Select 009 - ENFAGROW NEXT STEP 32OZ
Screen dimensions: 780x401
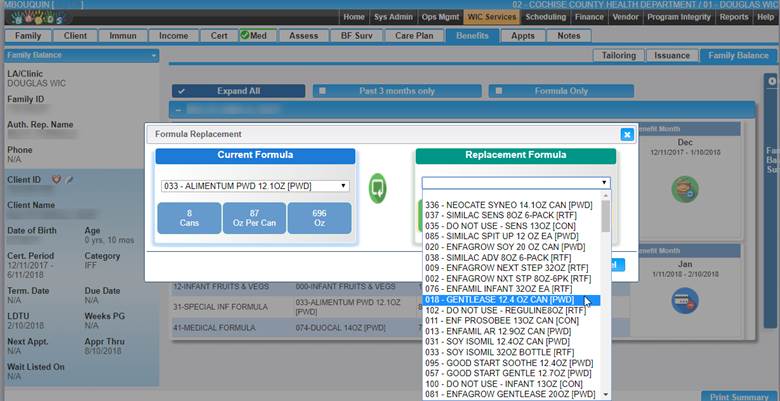pos(511,268)
